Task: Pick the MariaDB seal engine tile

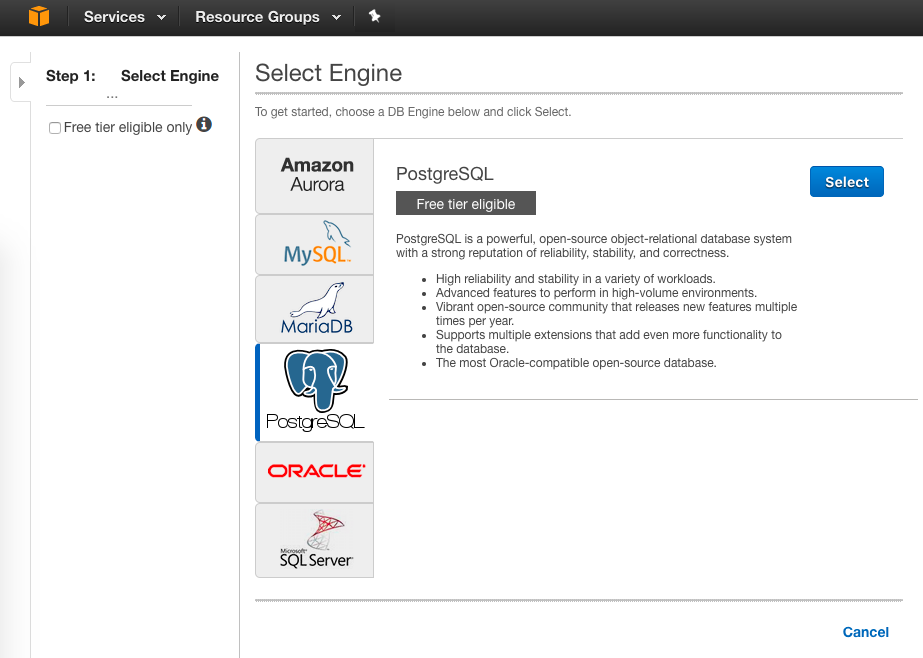Action: [316, 309]
